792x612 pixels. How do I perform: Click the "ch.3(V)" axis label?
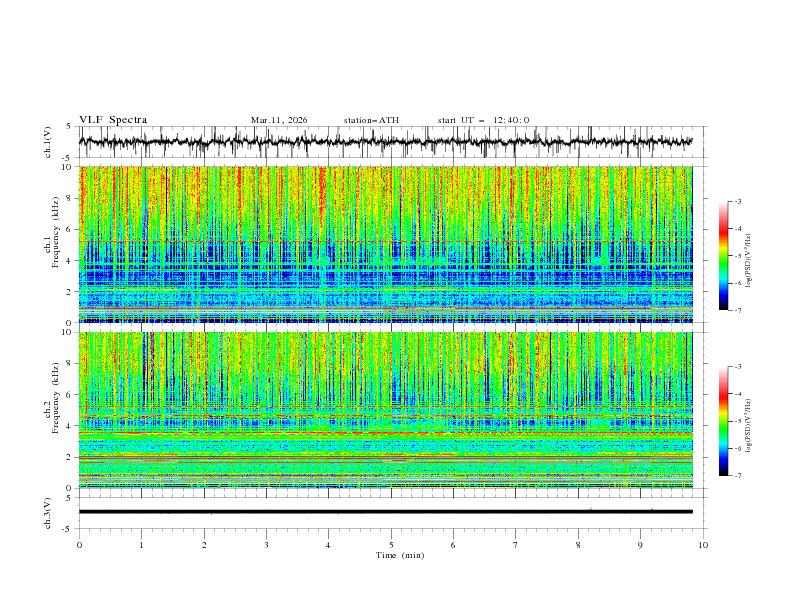48,513
